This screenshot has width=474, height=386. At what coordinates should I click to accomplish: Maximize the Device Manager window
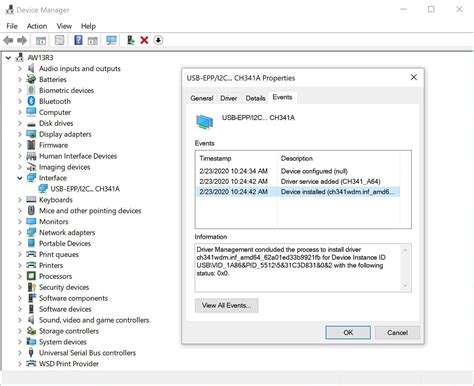pos(431,9)
